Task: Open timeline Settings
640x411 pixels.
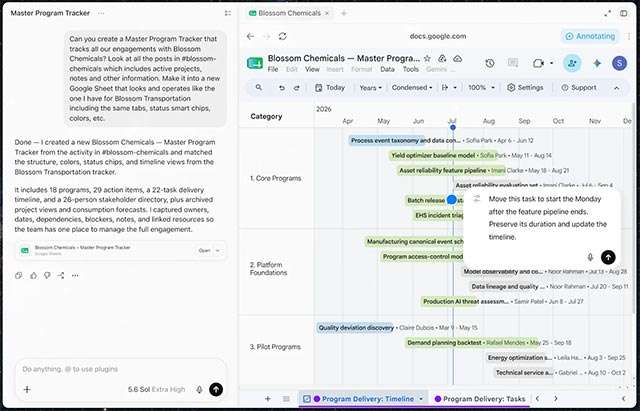Action: [525, 88]
